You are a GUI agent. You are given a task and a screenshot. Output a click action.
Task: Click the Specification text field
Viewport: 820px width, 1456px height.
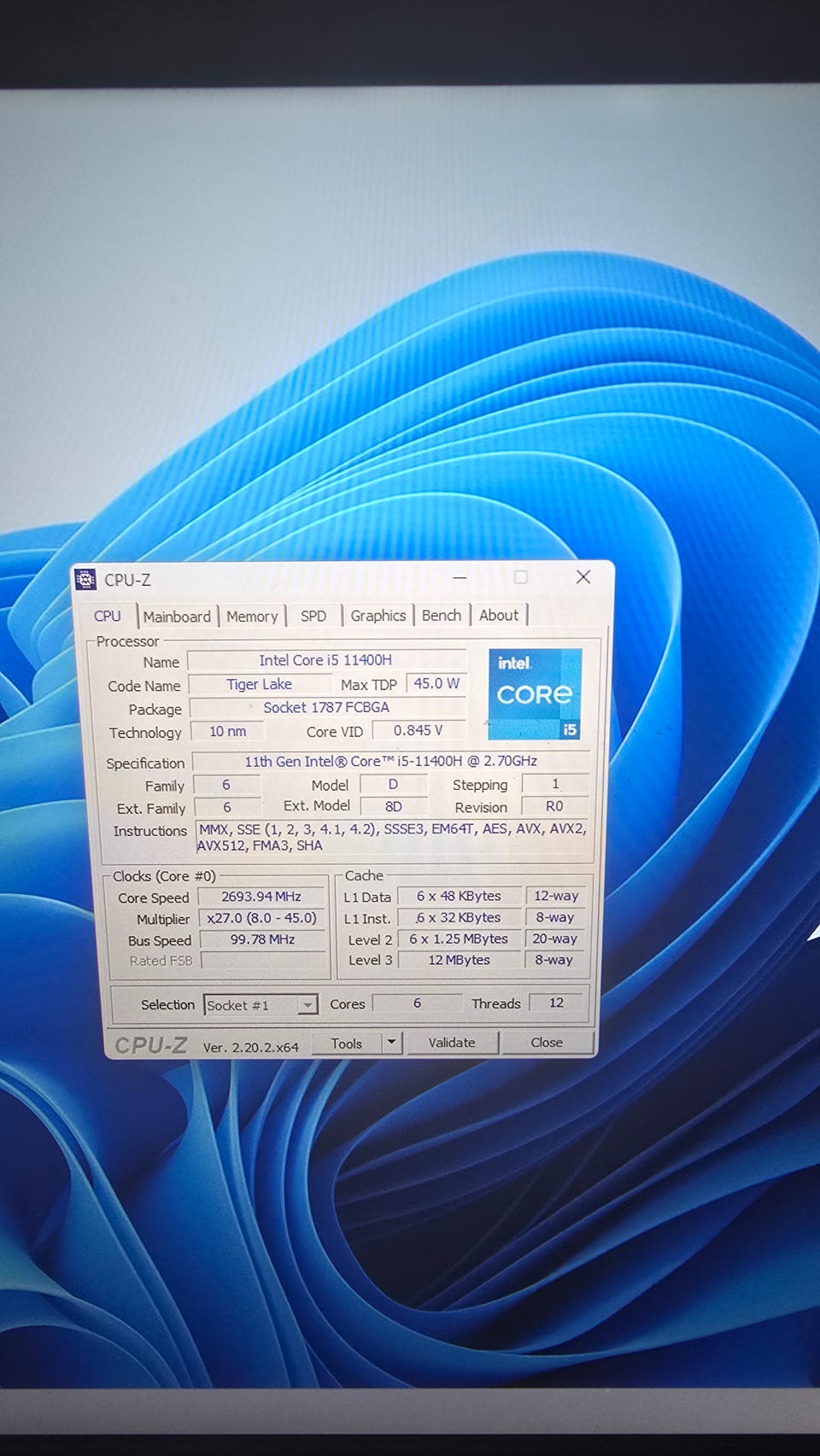pos(390,761)
